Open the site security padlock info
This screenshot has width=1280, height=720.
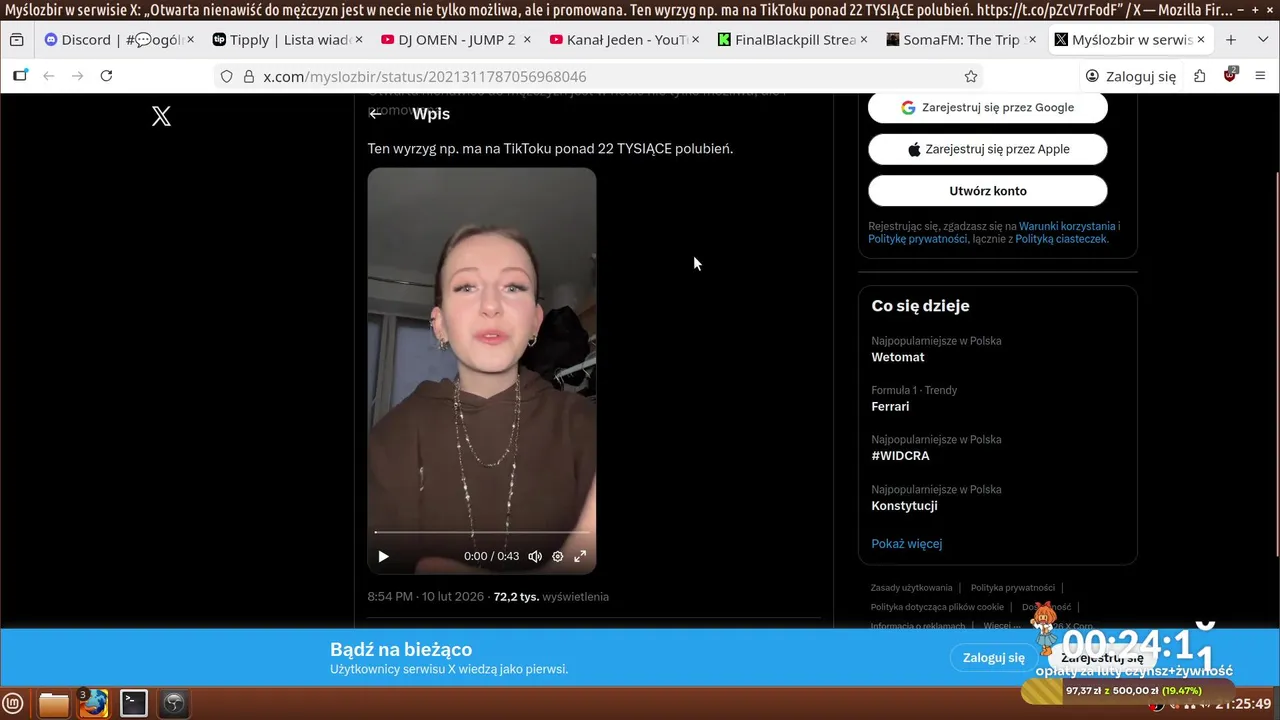click(x=249, y=76)
